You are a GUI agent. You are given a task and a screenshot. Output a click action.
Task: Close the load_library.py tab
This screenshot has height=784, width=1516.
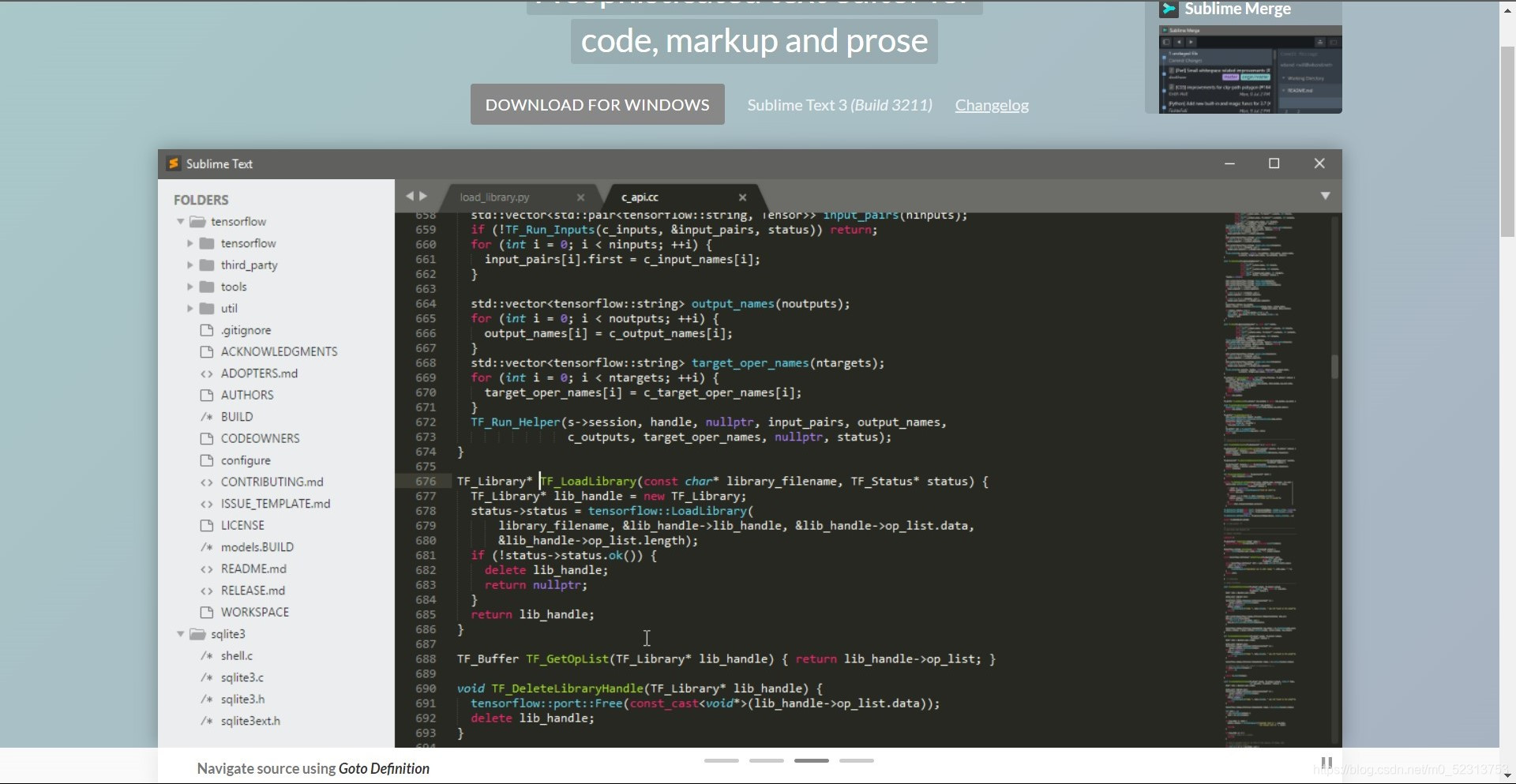(581, 197)
